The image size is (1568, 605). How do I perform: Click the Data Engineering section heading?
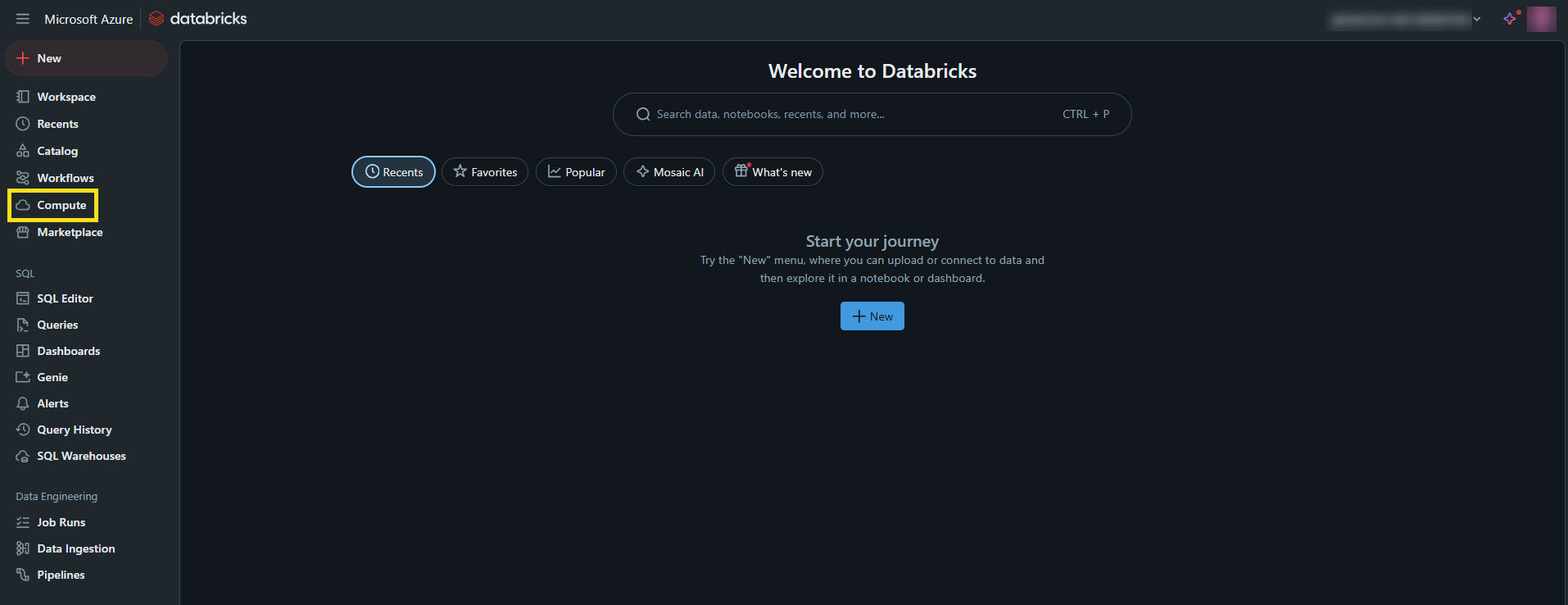(57, 496)
